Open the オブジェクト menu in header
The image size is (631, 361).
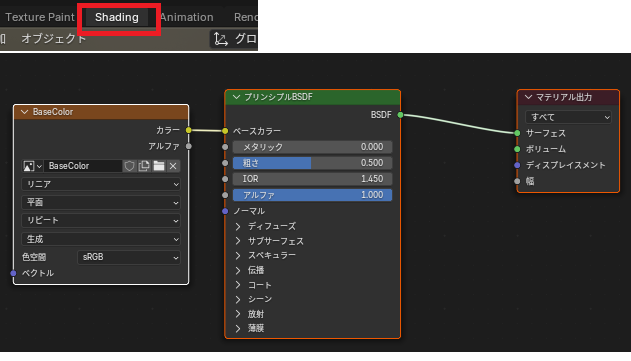(x=54, y=39)
